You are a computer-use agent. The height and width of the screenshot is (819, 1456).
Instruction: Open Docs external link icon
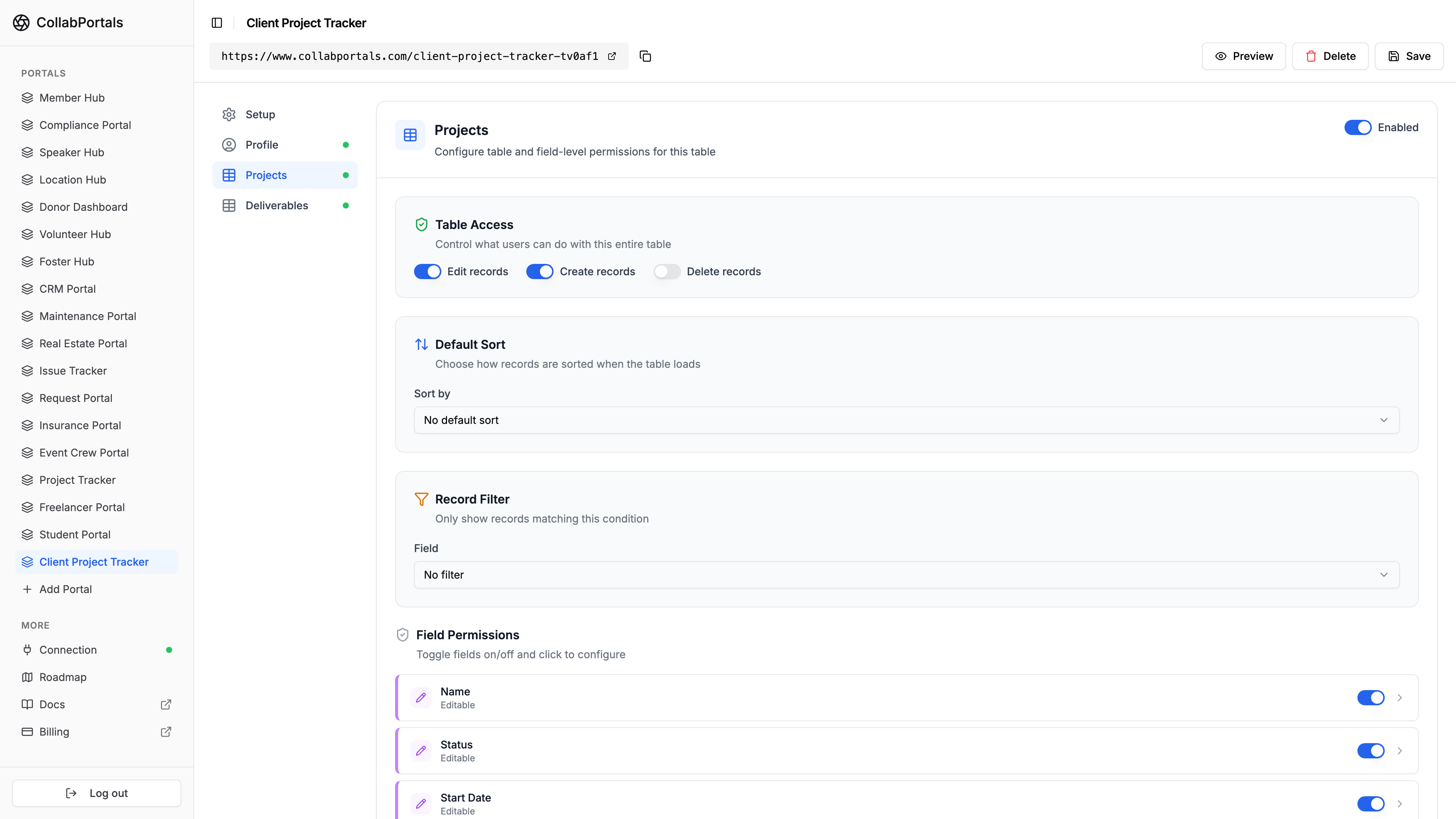click(166, 704)
